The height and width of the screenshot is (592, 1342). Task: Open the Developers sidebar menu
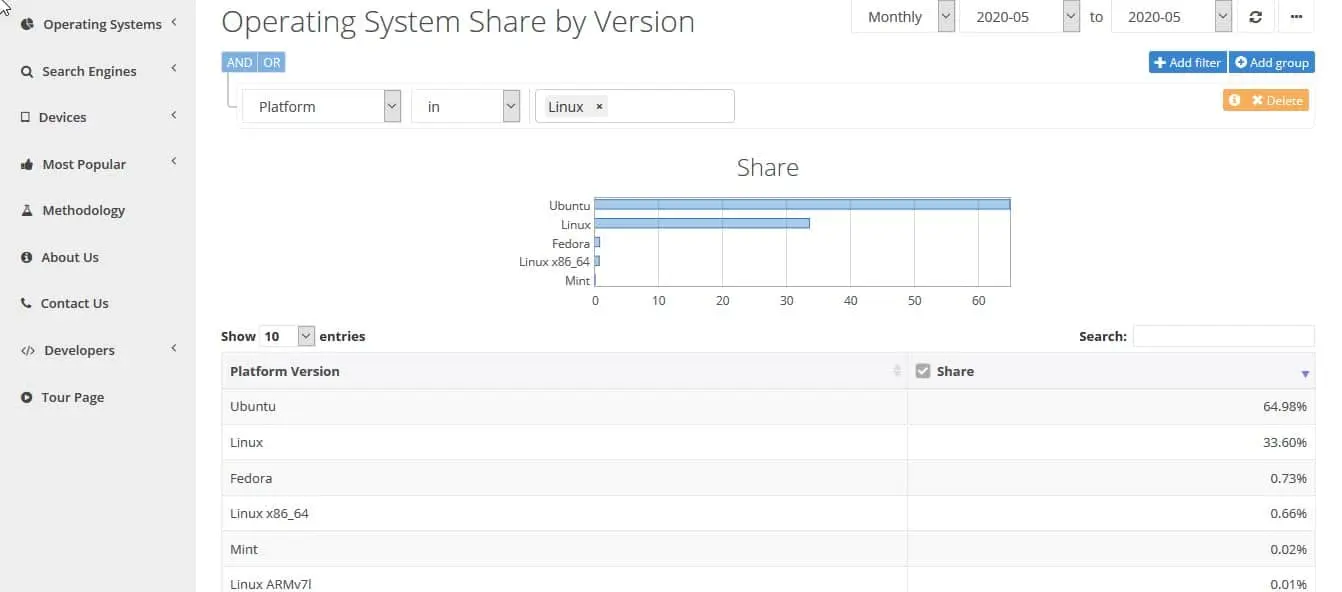pyautogui.click(x=97, y=350)
